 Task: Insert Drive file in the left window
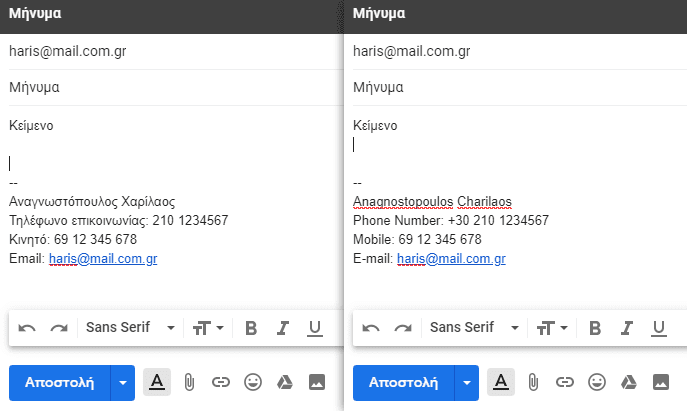point(285,382)
